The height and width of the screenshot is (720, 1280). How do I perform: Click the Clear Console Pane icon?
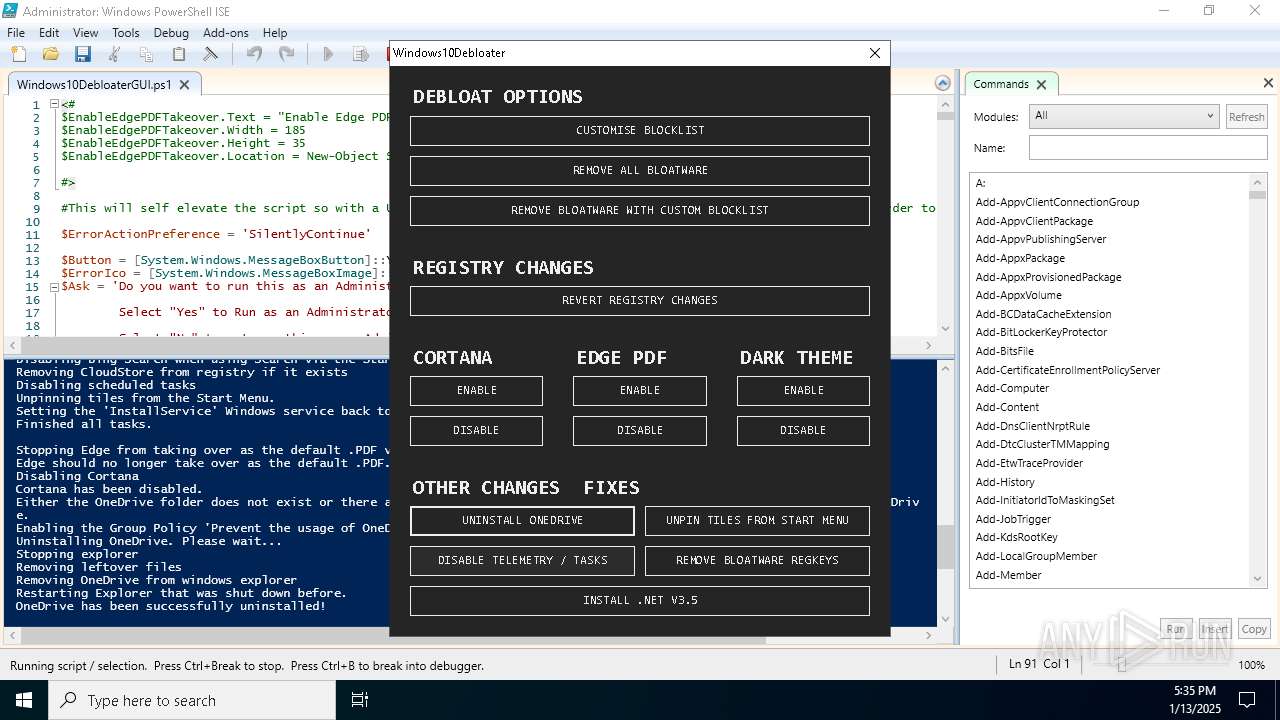tap(210, 54)
